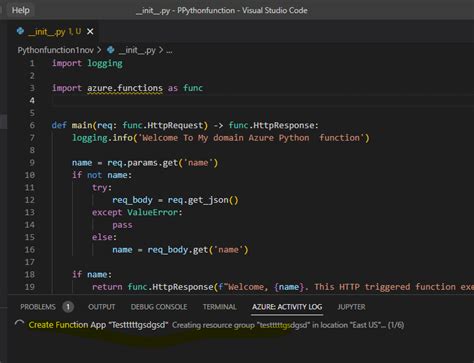The height and width of the screenshot is (363, 474).
Task: Click line number 1 in gutter
Action: 32,63
